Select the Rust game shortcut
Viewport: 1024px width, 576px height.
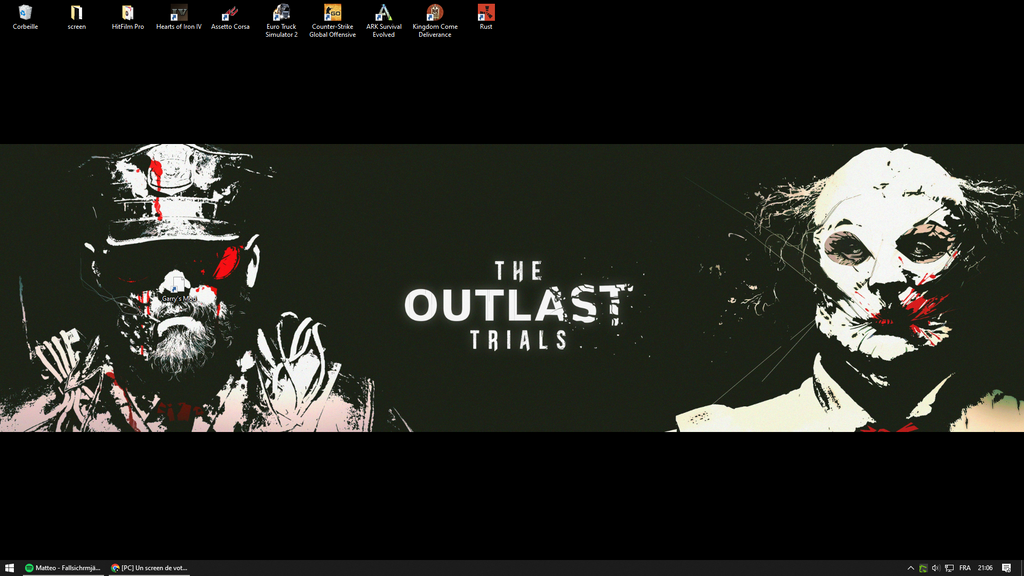point(486,18)
